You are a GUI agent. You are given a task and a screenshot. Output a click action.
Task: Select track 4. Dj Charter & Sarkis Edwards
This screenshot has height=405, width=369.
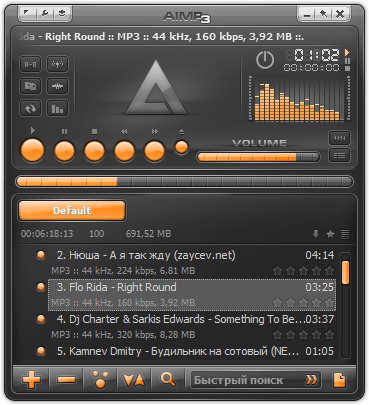coord(192,327)
